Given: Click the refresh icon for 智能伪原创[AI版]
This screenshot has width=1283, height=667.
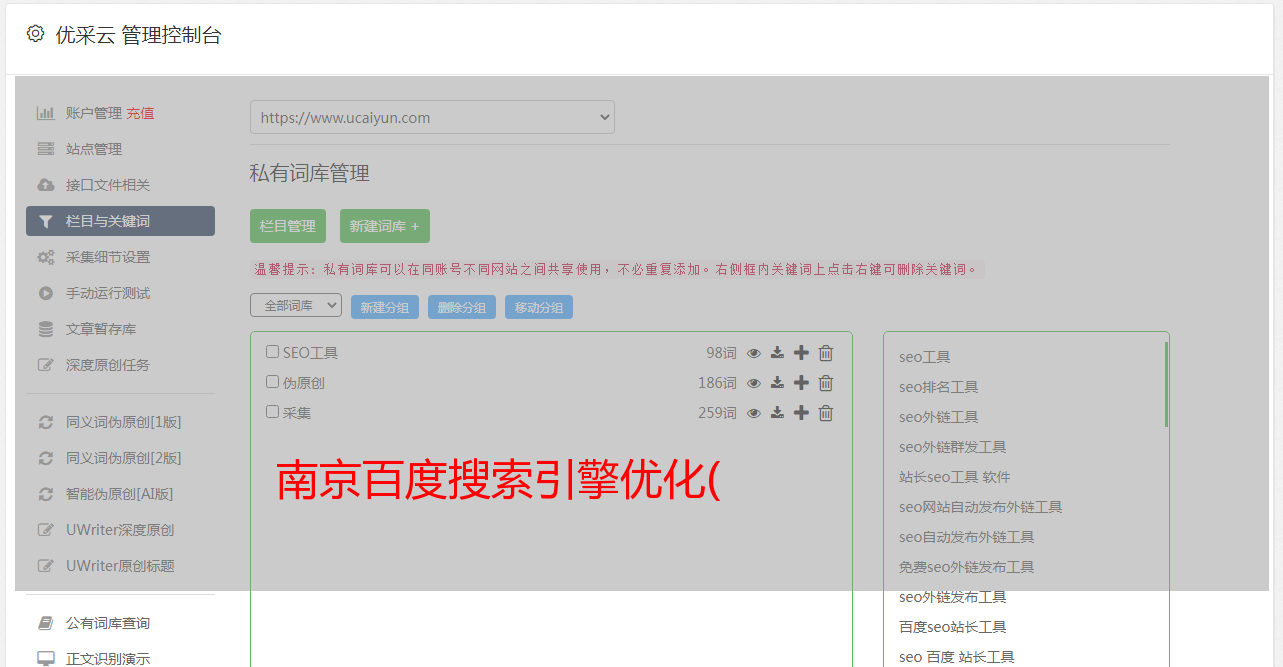Looking at the screenshot, I should 45,494.
